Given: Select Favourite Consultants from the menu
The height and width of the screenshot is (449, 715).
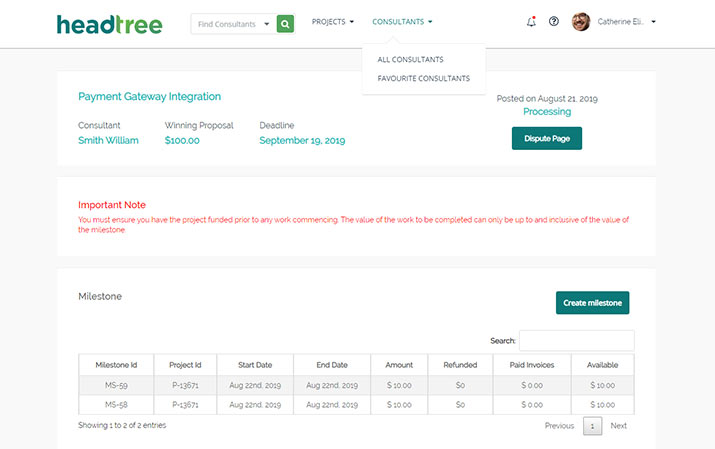Looking at the screenshot, I should (x=423, y=78).
